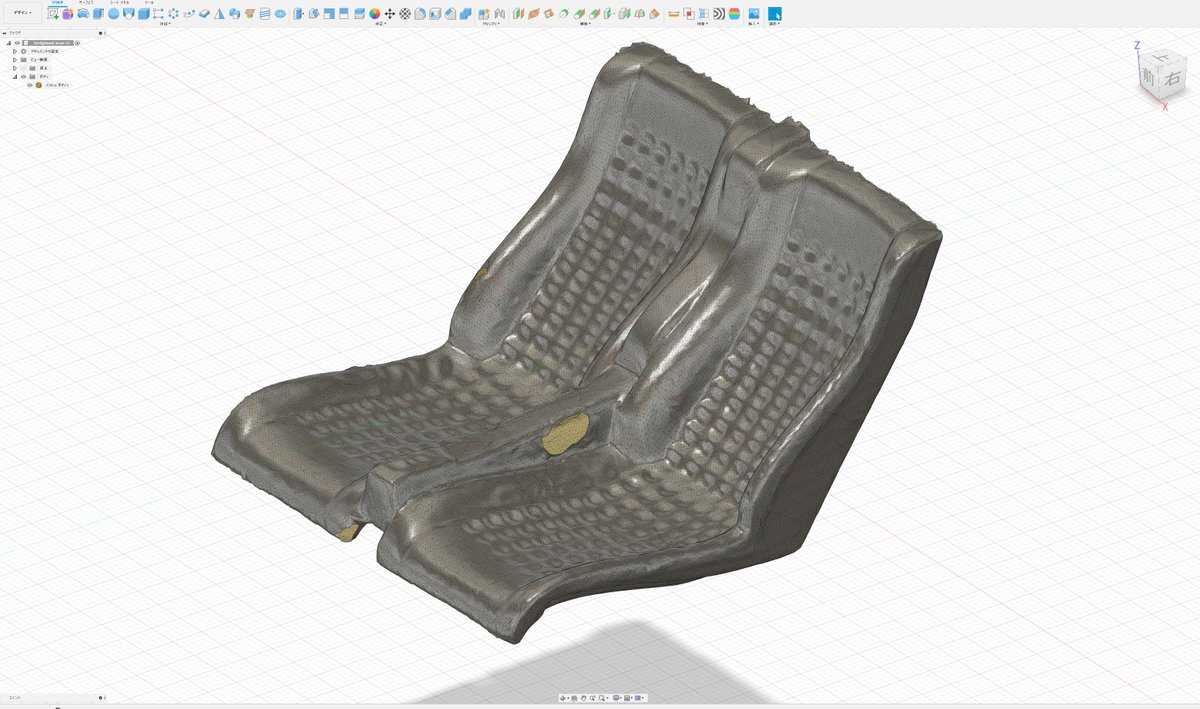Open the Appearance color wheel tool

pos(374,14)
